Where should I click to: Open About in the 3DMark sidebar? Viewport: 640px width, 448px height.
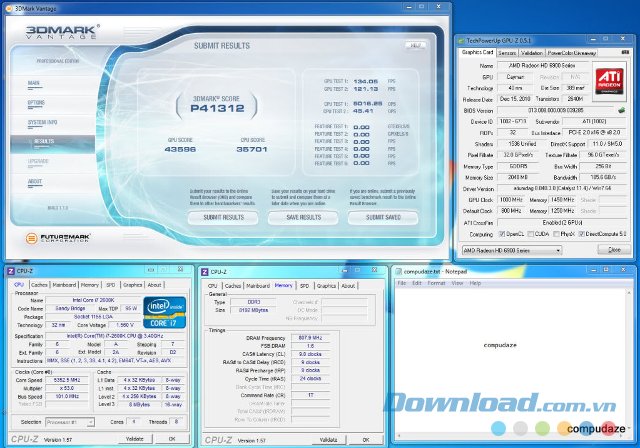tap(35, 182)
